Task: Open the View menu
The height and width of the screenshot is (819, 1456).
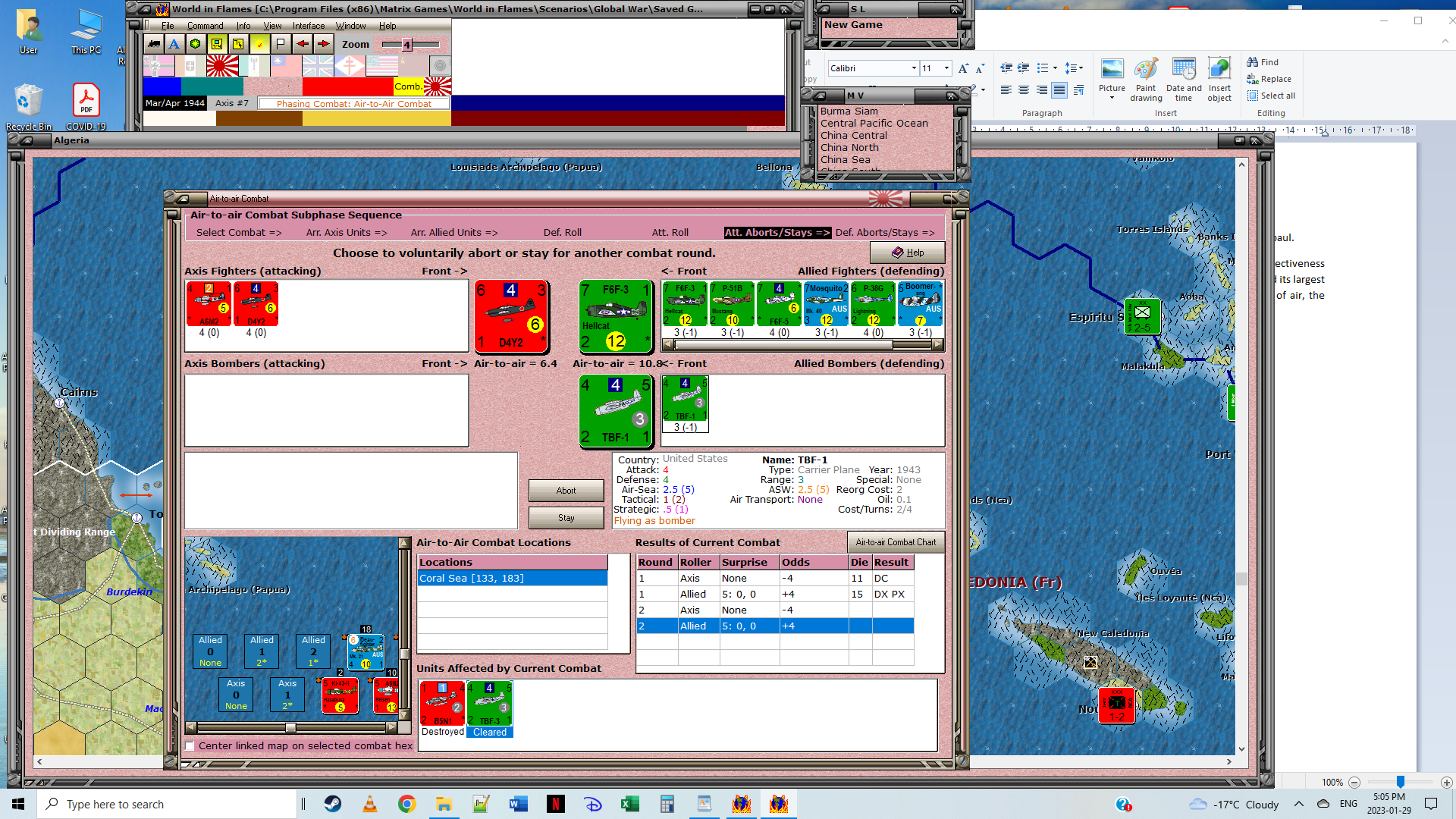Action: click(272, 26)
